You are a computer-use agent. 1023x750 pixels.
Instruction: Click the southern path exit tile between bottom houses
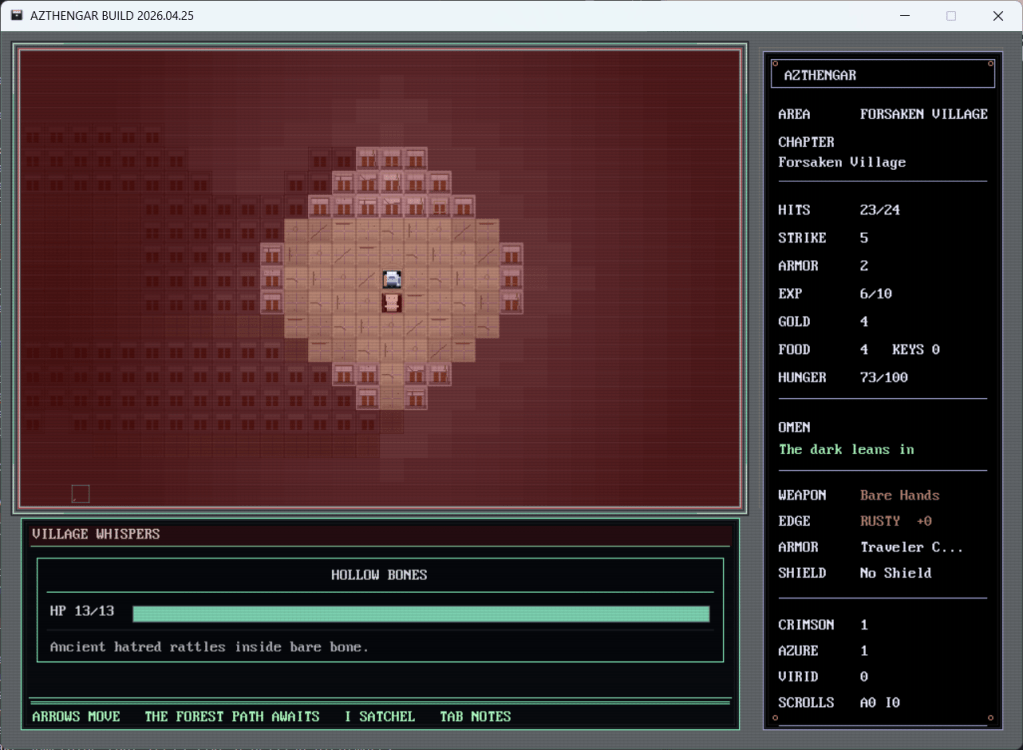point(392,398)
